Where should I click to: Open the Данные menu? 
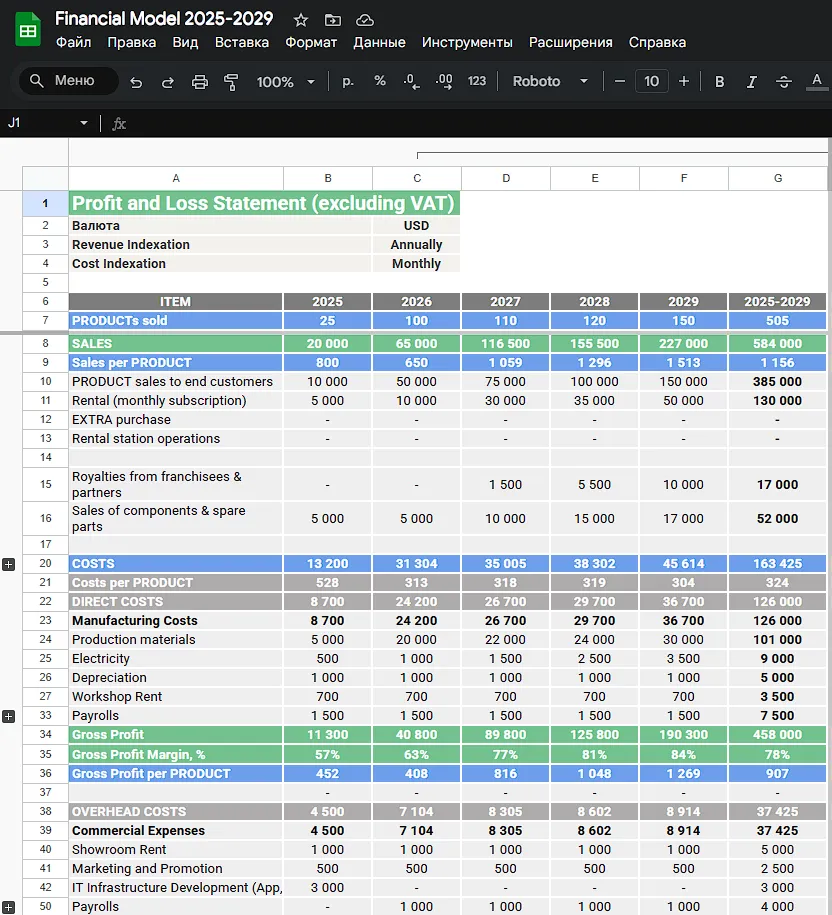379,43
